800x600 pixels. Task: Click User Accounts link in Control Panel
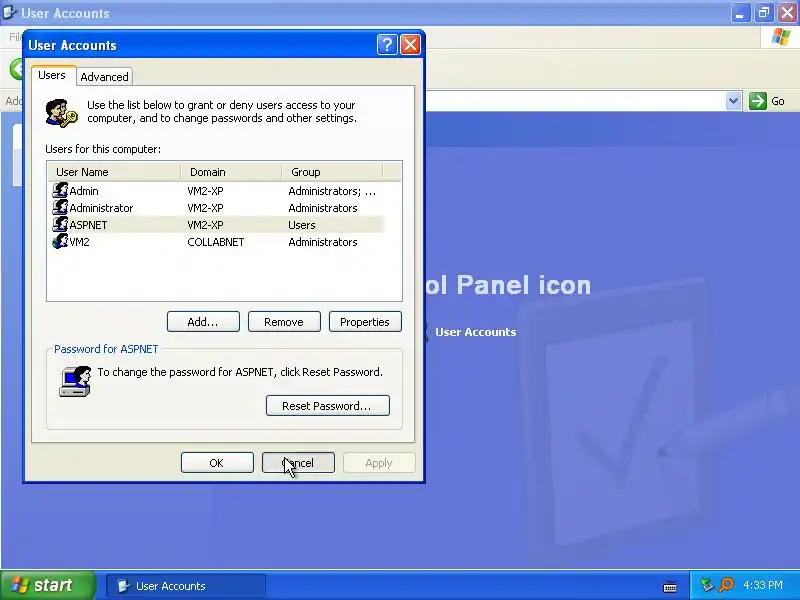pyautogui.click(x=476, y=332)
